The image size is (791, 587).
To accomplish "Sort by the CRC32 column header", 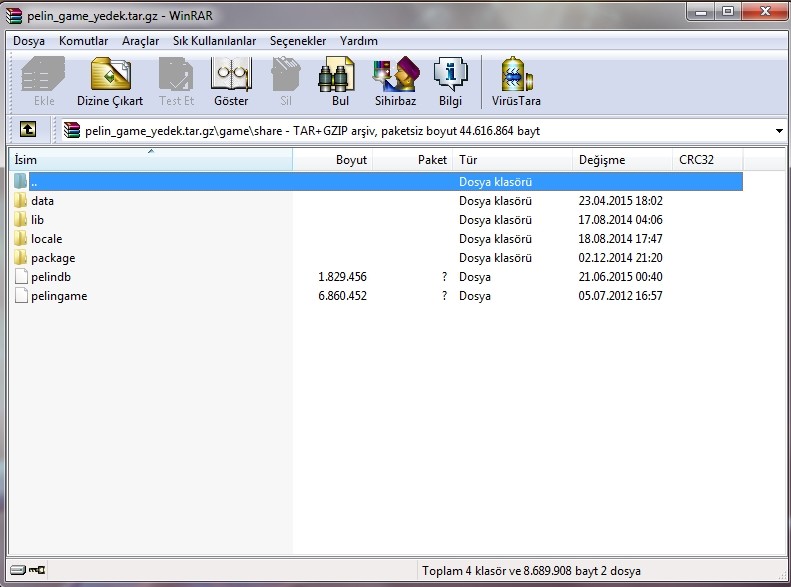I will 708,160.
